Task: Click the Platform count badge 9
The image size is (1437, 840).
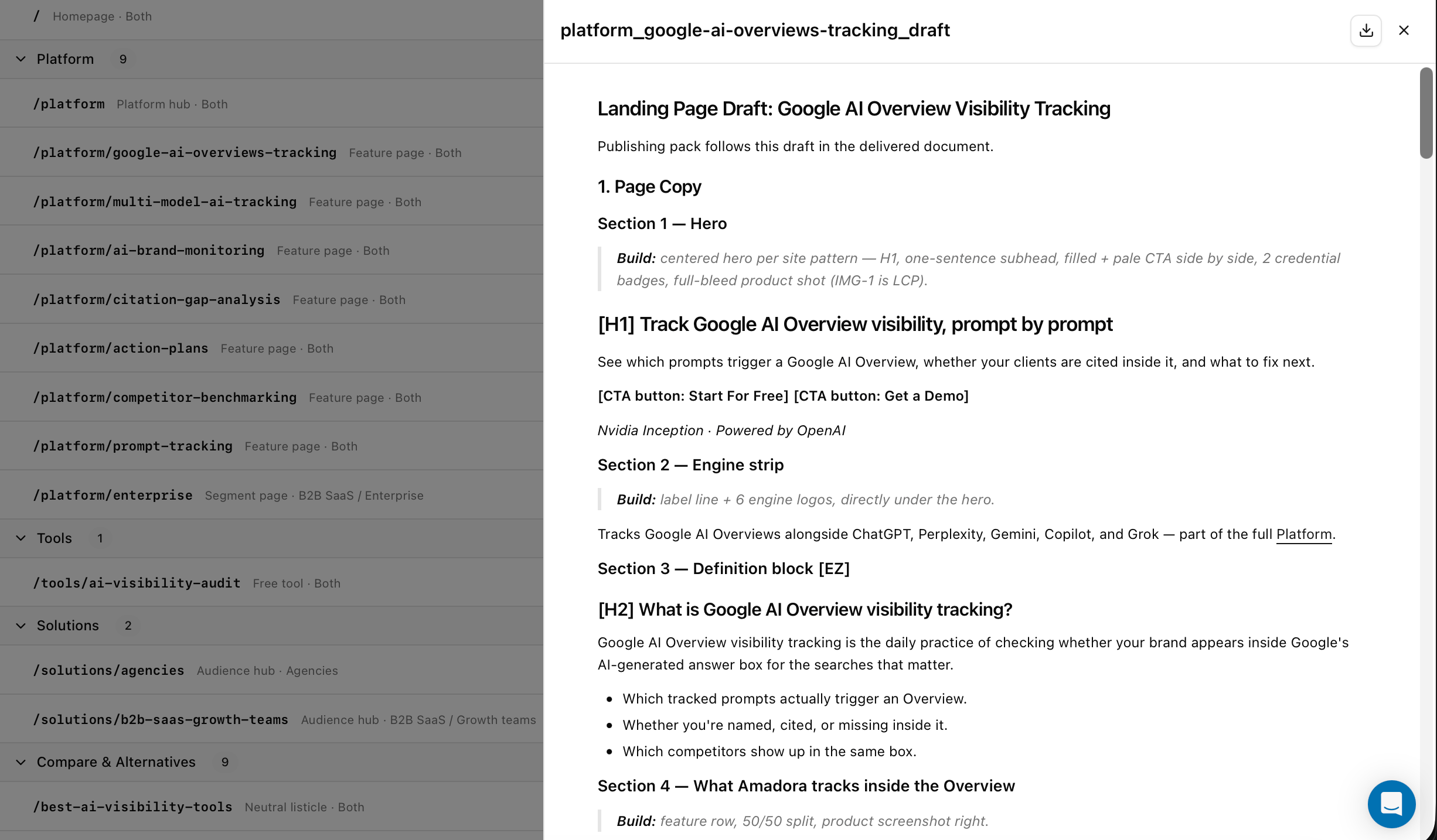Action: click(123, 59)
